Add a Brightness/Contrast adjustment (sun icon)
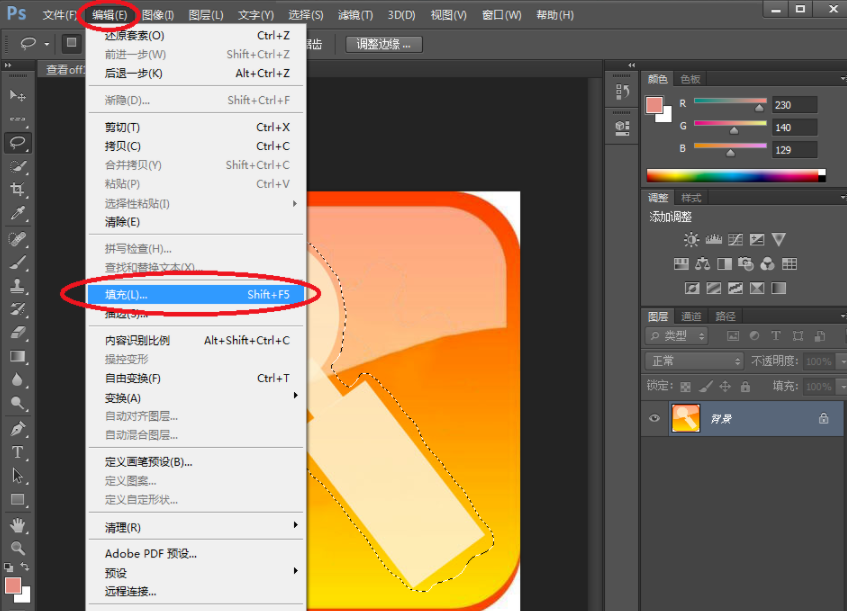 click(691, 240)
